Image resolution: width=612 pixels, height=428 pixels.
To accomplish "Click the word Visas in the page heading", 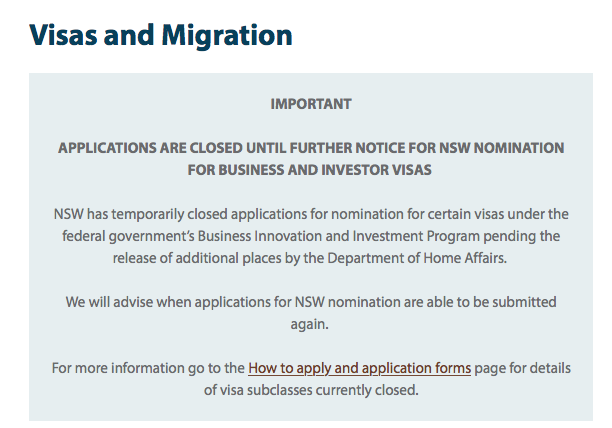I will [63, 35].
